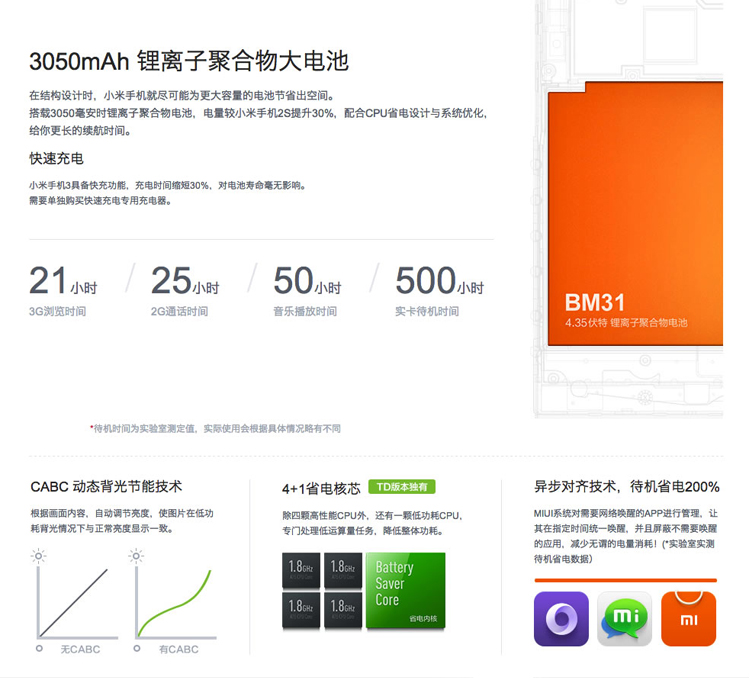Click the 2G通话时间 label
The image size is (750, 678).
tap(179, 311)
